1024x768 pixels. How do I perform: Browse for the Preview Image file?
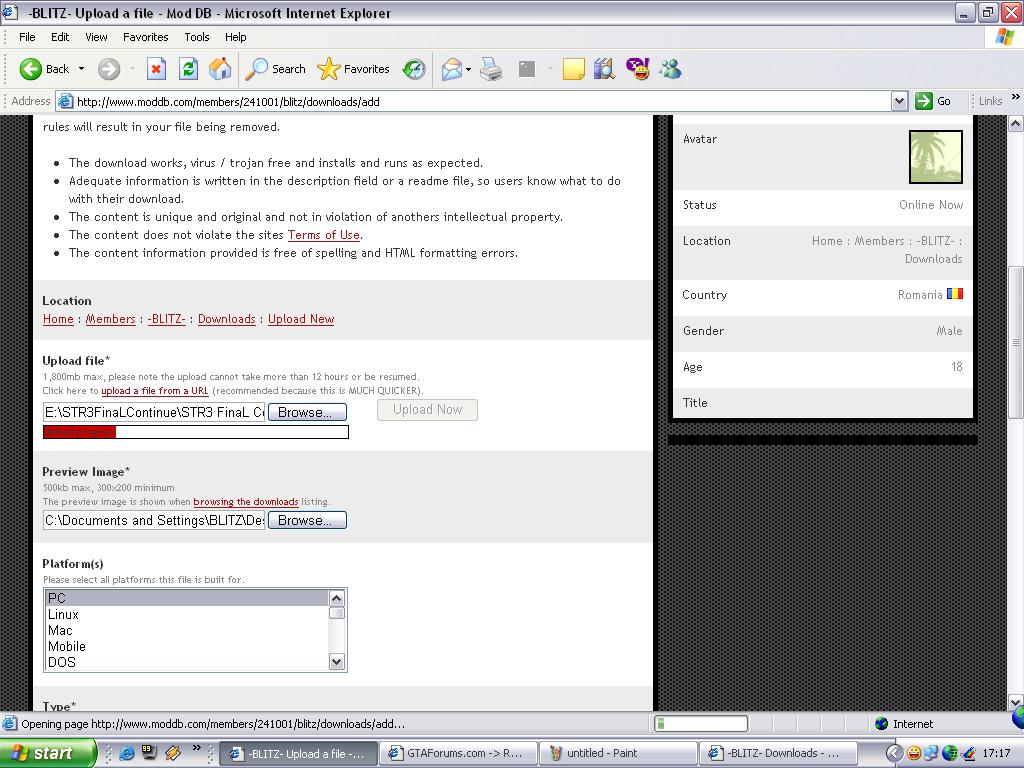(306, 520)
